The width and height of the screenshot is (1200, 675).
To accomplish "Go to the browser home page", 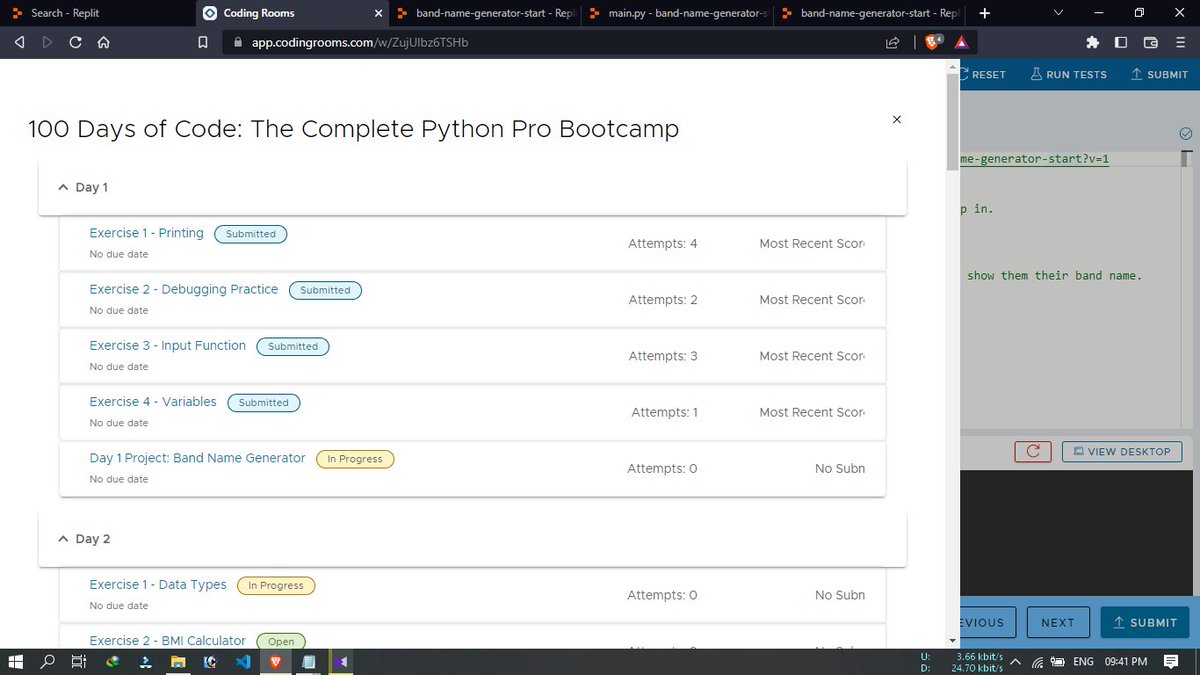I will point(103,43).
